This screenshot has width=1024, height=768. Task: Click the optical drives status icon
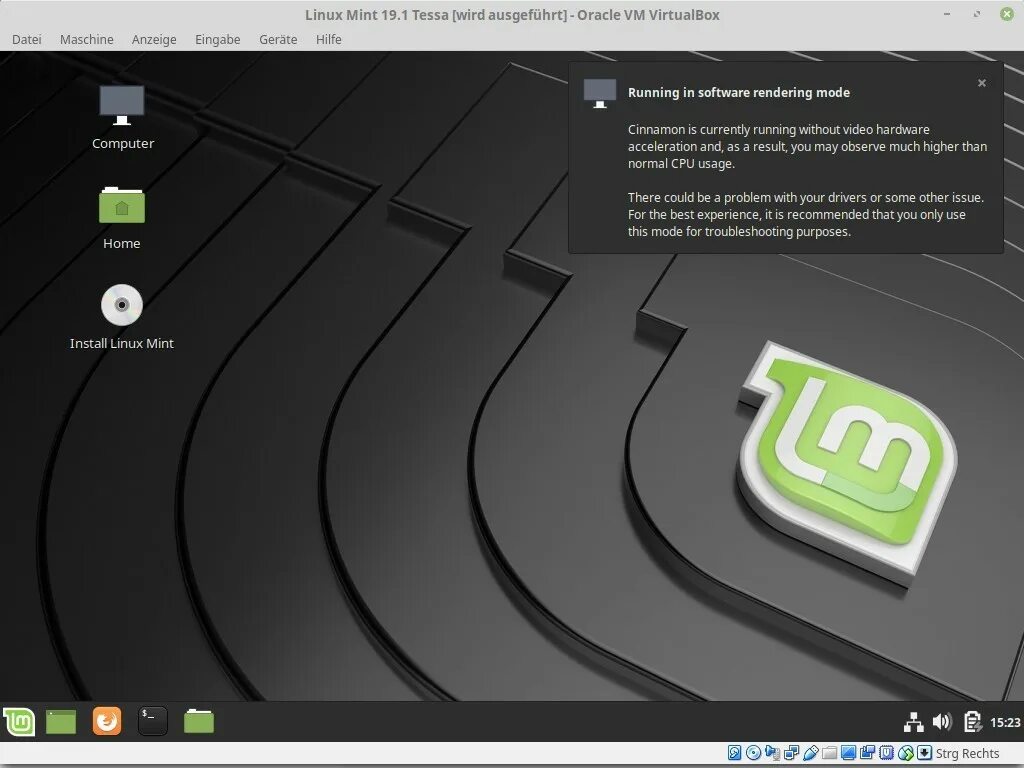tap(753, 753)
